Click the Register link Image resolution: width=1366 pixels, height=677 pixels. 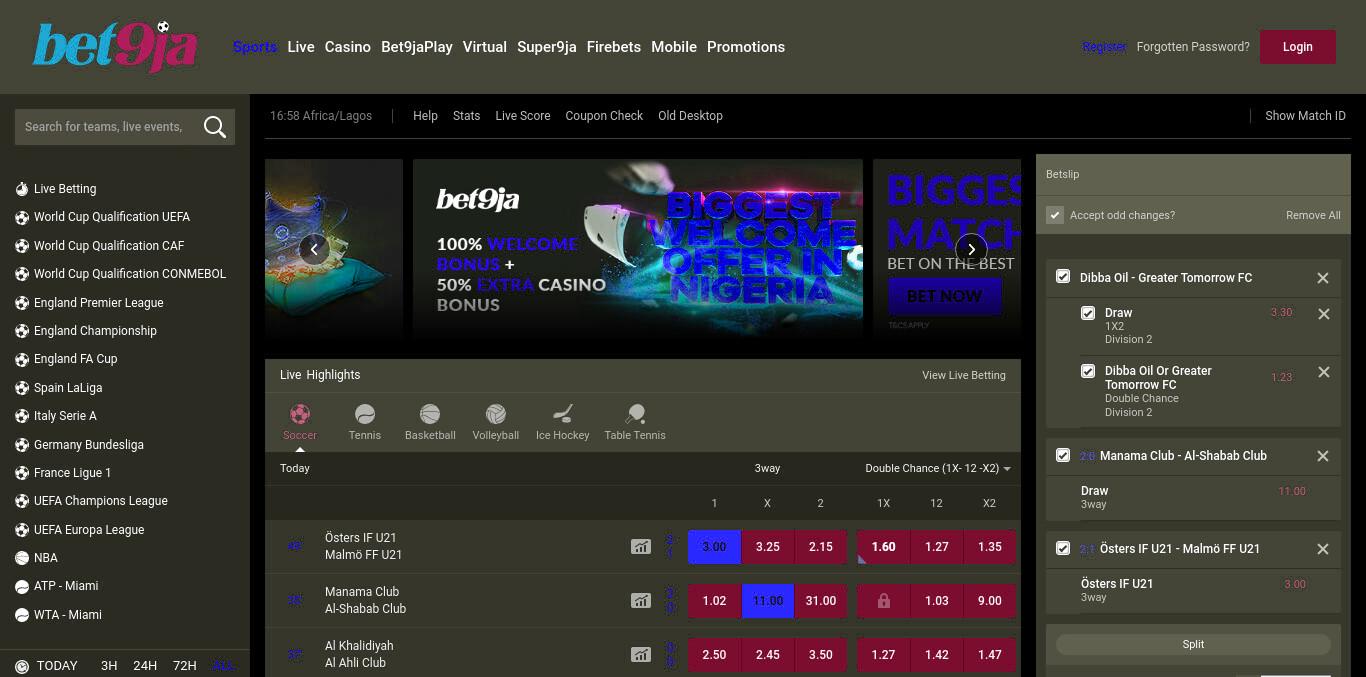(1104, 47)
